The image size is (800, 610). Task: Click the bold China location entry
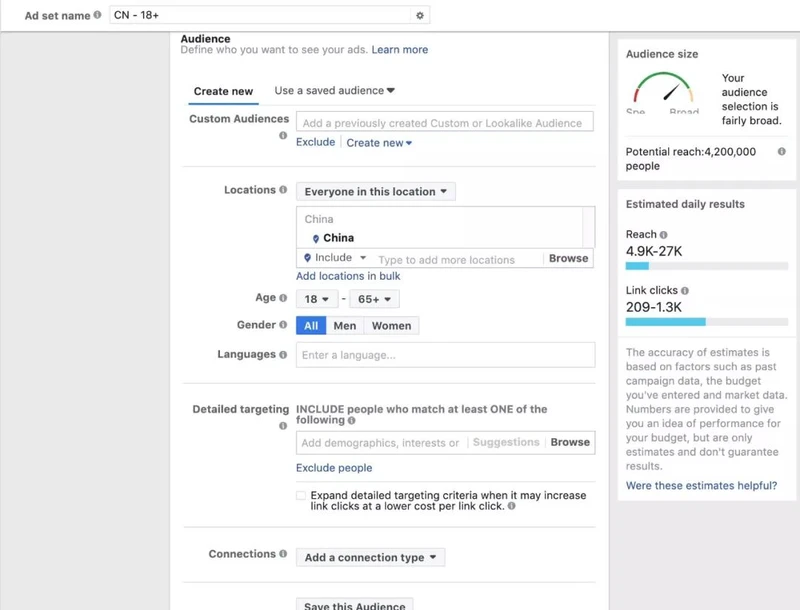click(338, 238)
